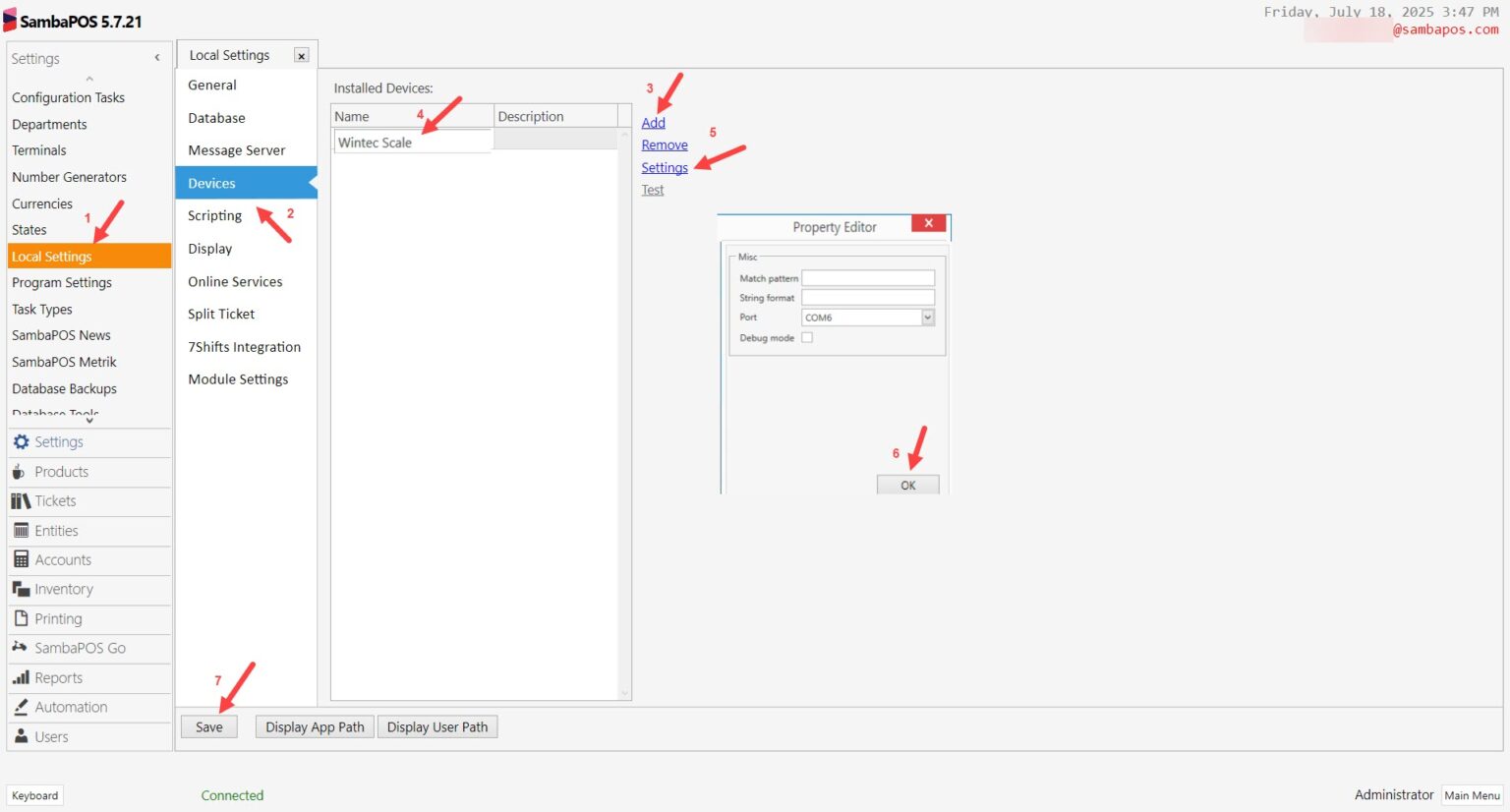This screenshot has width=1510, height=812.
Task: Switch to the Scripting section
Action: click(214, 215)
